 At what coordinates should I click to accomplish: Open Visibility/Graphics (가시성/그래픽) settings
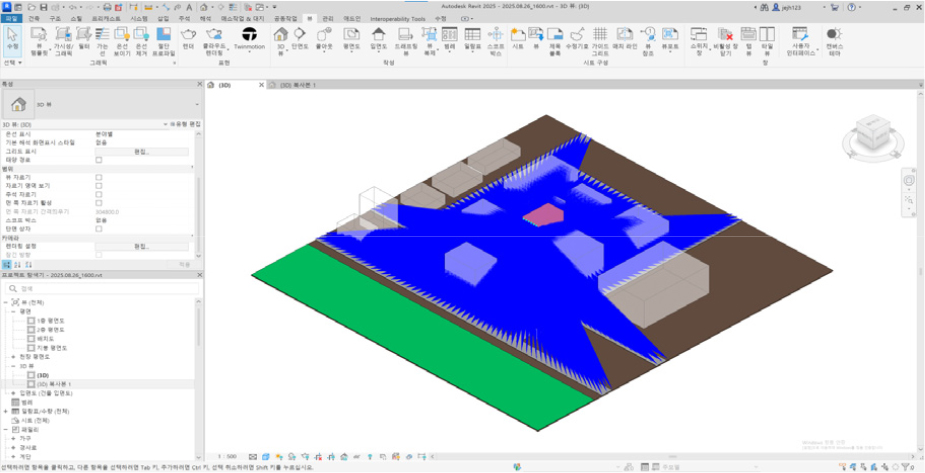point(63,41)
